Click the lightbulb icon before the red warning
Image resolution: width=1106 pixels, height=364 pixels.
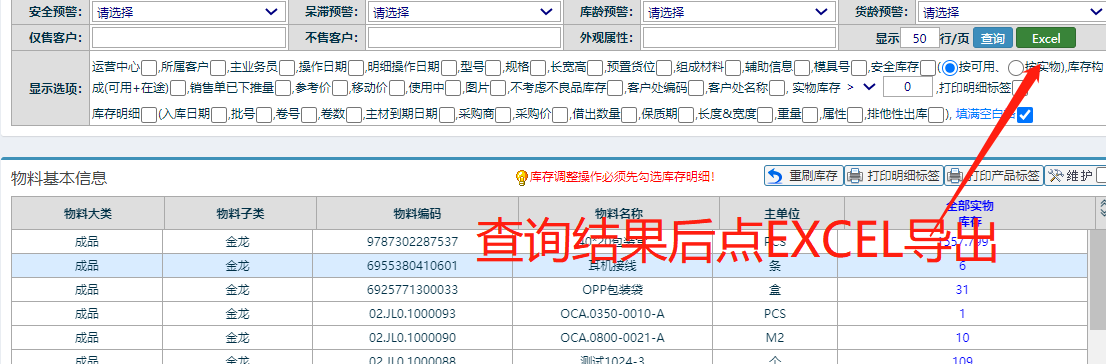point(522,176)
